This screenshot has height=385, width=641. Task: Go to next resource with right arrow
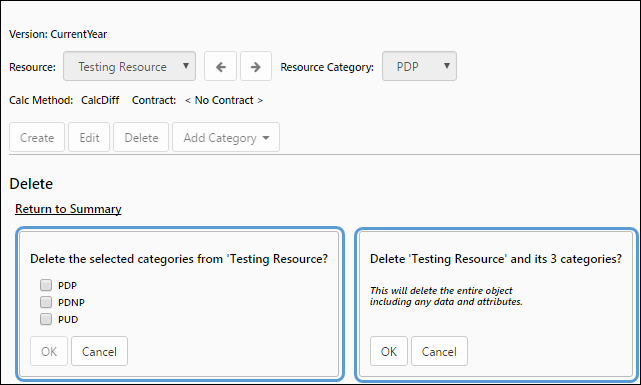[256, 66]
